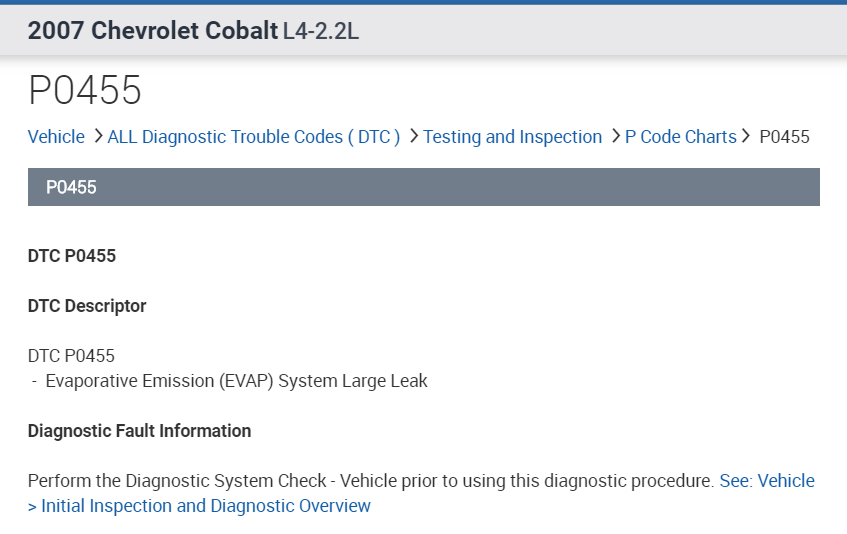Click the chevron right after Vehicle breadcrumb
This screenshot has width=847, height=534.
point(98,136)
